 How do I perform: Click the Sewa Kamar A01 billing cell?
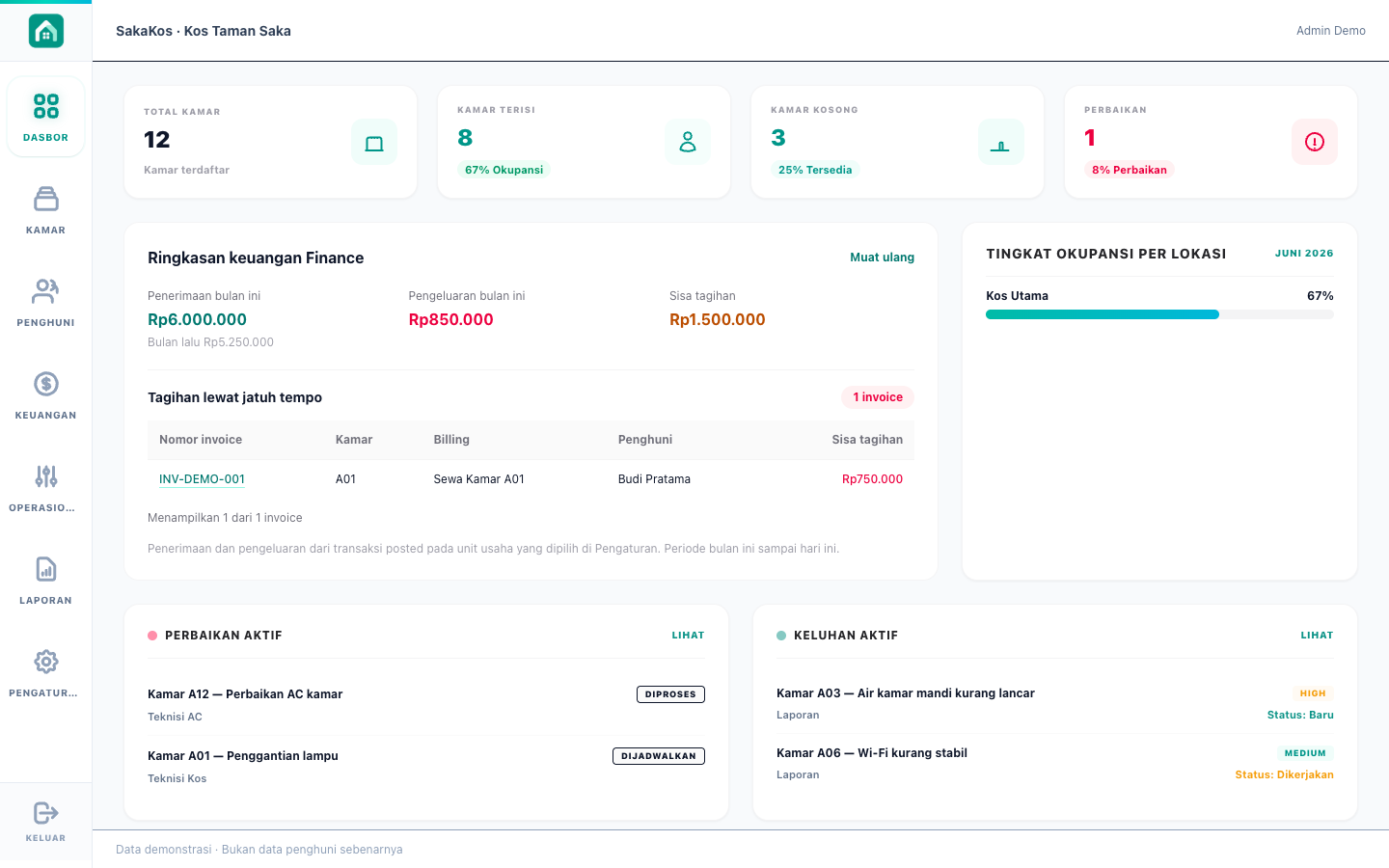tap(478, 479)
